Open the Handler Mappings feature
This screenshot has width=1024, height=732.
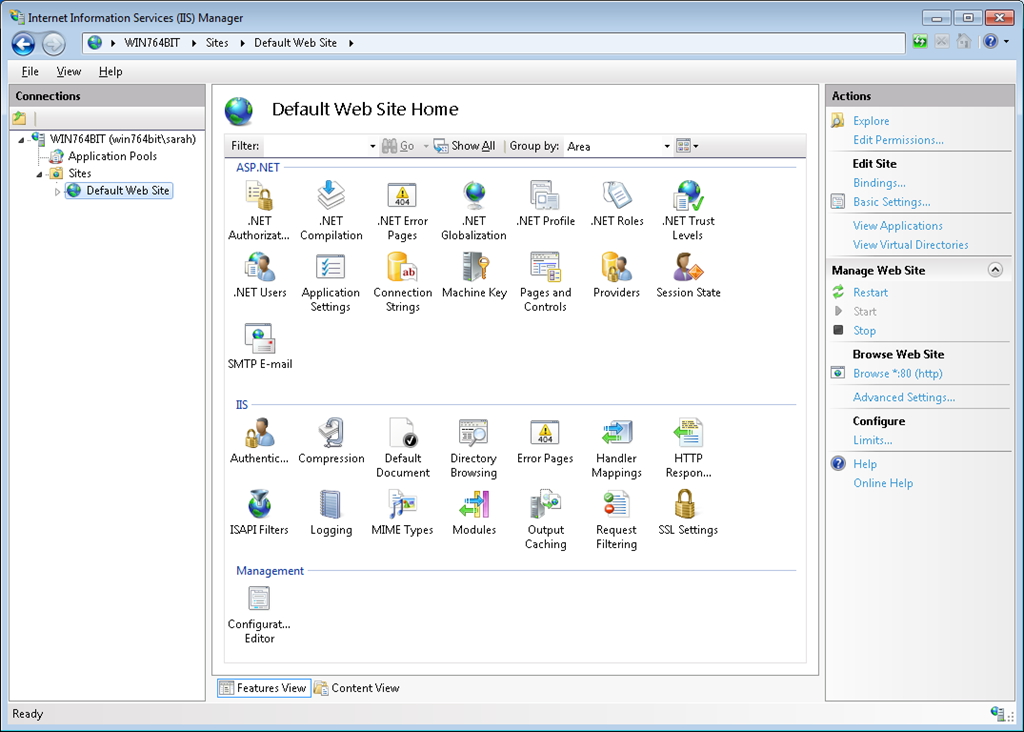click(x=616, y=448)
